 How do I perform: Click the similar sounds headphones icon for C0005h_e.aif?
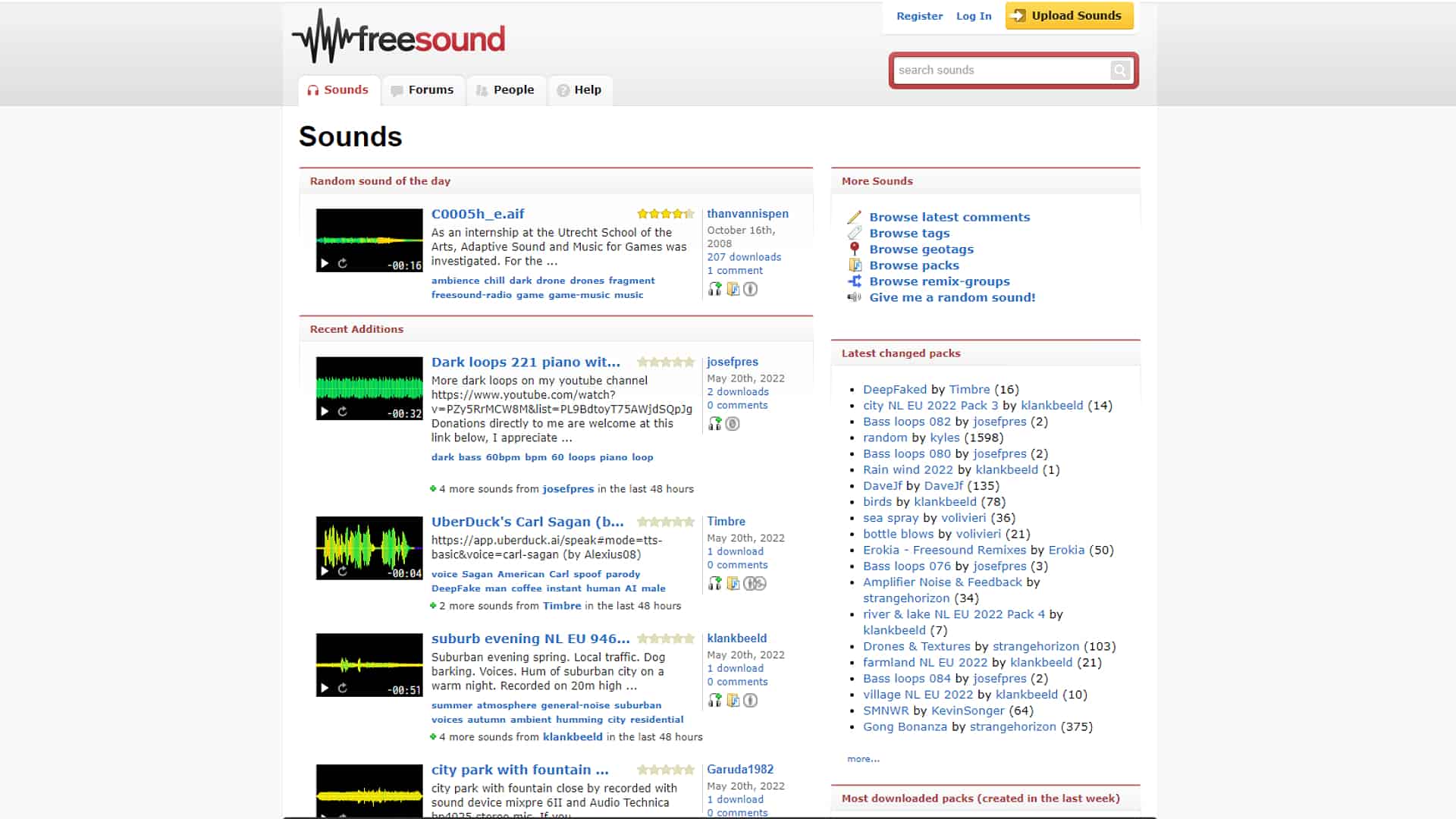point(714,289)
